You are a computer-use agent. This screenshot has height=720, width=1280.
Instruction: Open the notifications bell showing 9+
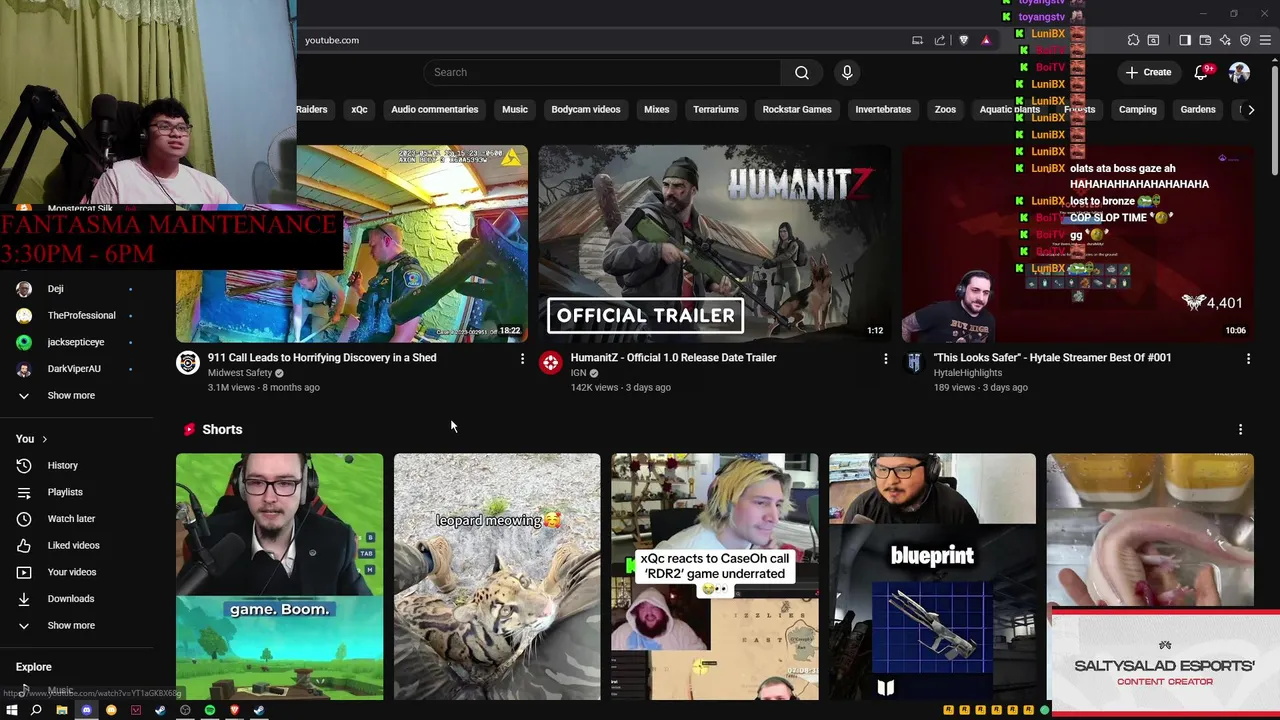click(1203, 72)
